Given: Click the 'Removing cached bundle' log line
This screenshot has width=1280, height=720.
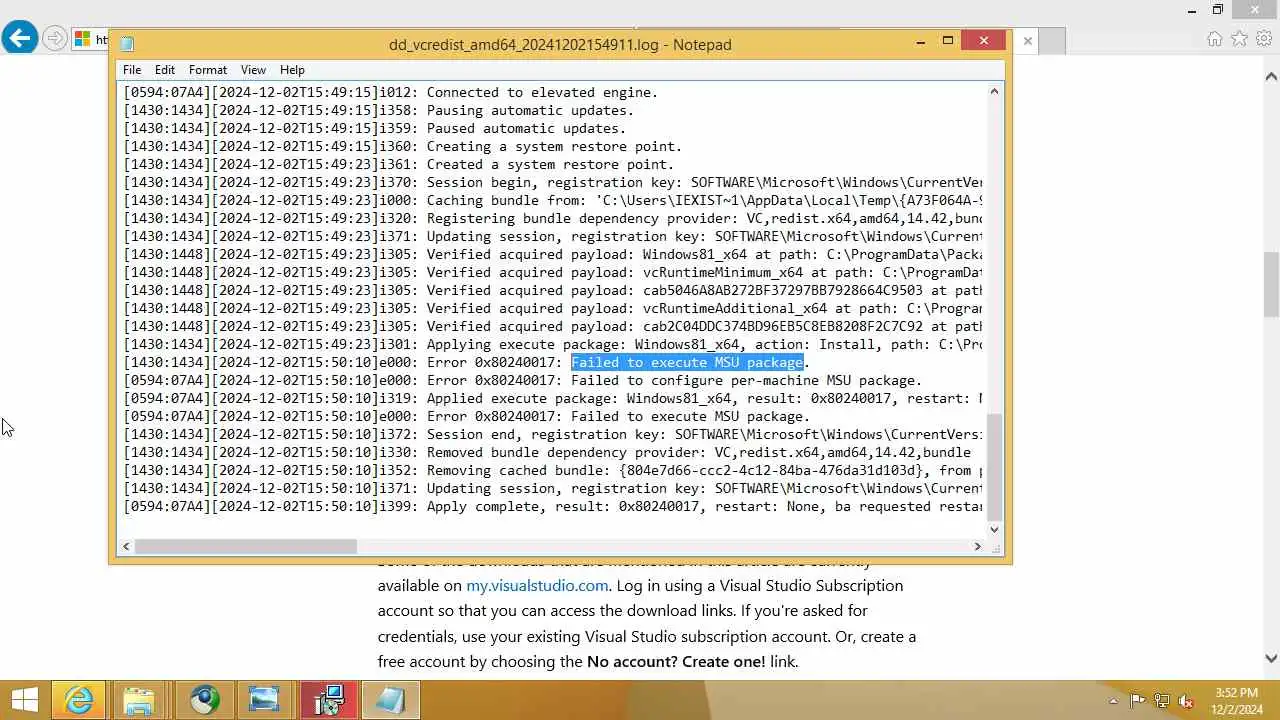Looking at the screenshot, I should (x=553, y=470).
